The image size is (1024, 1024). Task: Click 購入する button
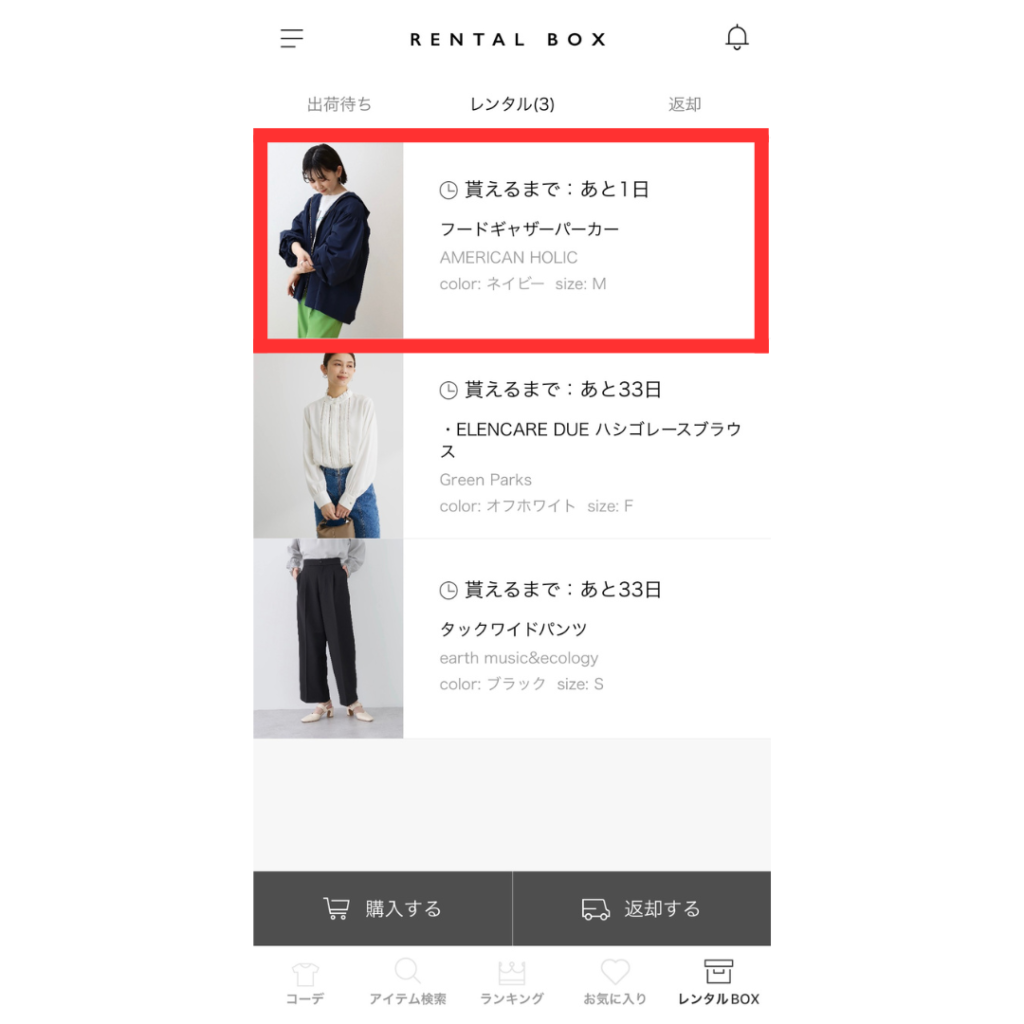[x=383, y=908]
